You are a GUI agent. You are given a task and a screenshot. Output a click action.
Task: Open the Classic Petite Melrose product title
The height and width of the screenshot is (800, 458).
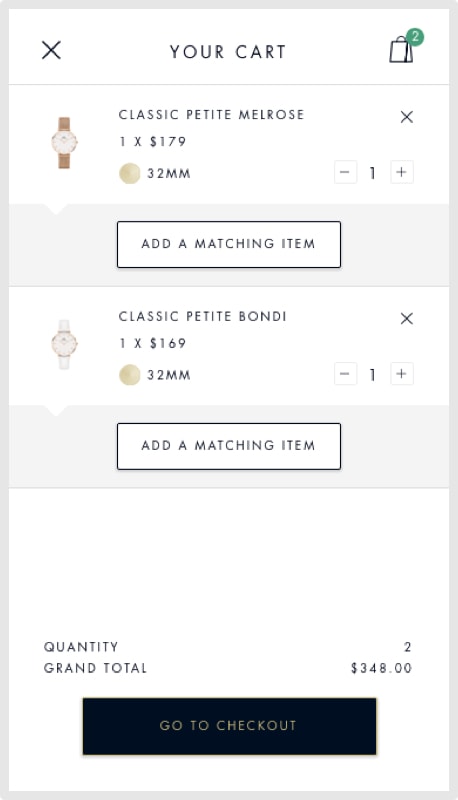pyautogui.click(x=211, y=115)
